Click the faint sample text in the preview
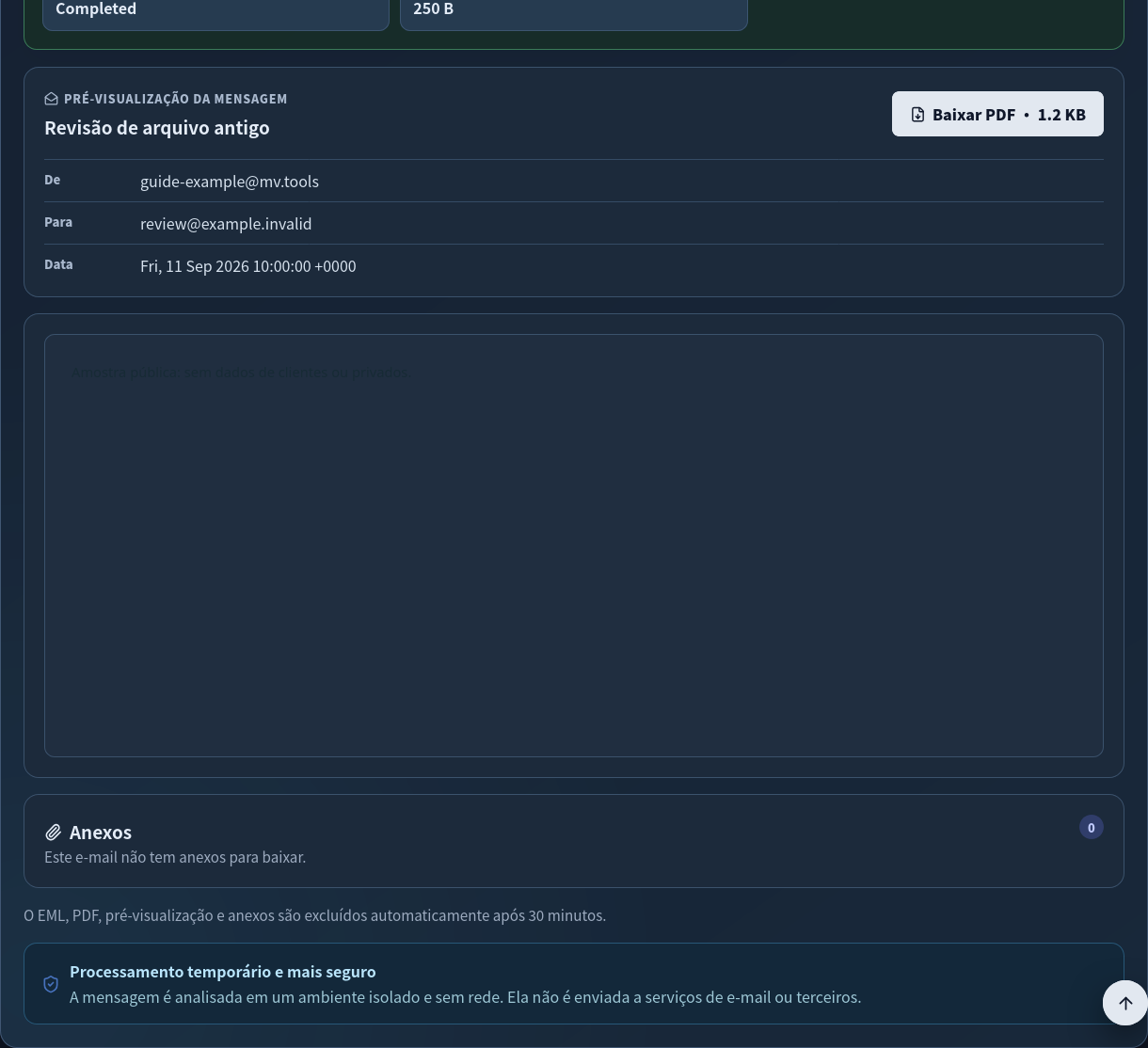Screen dimensions: 1148x1048 [x=239, y=373]
